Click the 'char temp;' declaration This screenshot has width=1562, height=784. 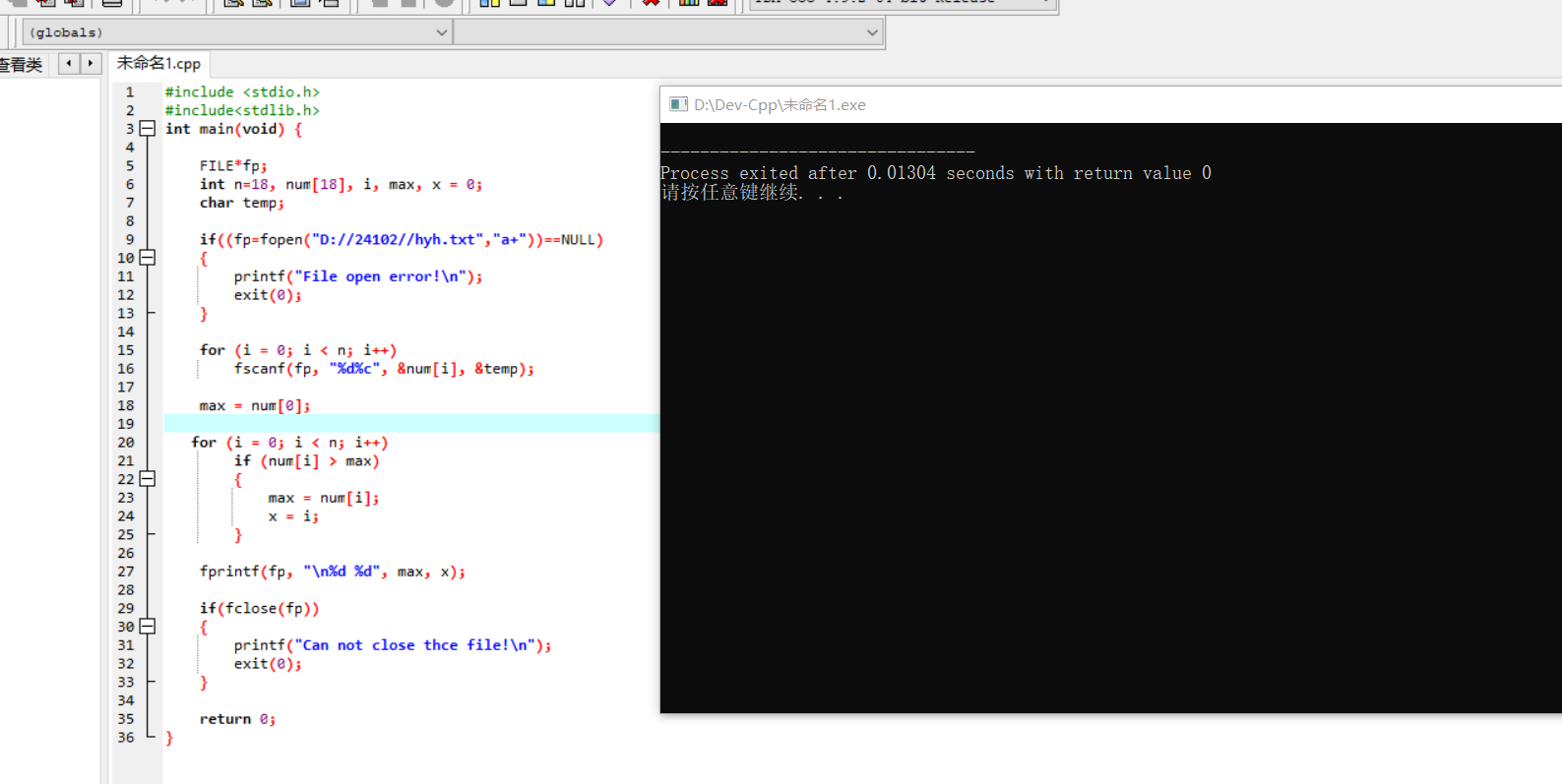tap(242, 203)
